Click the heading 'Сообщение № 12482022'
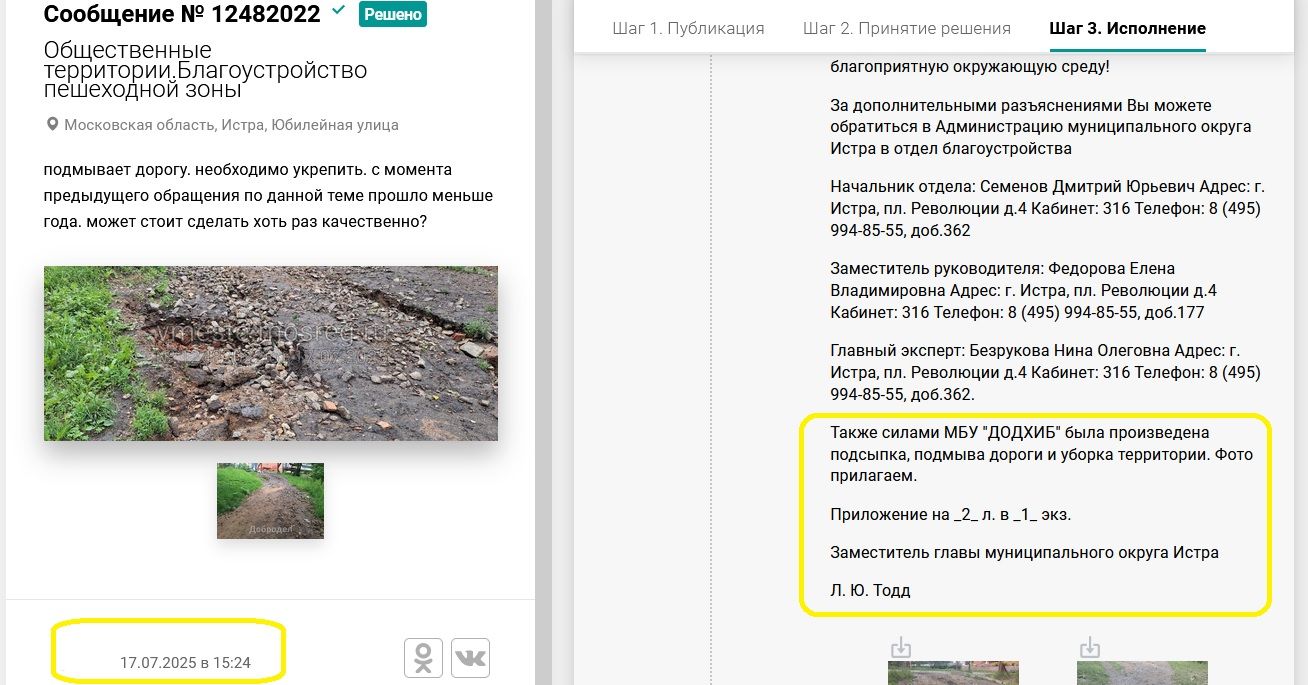 (182, 14)
